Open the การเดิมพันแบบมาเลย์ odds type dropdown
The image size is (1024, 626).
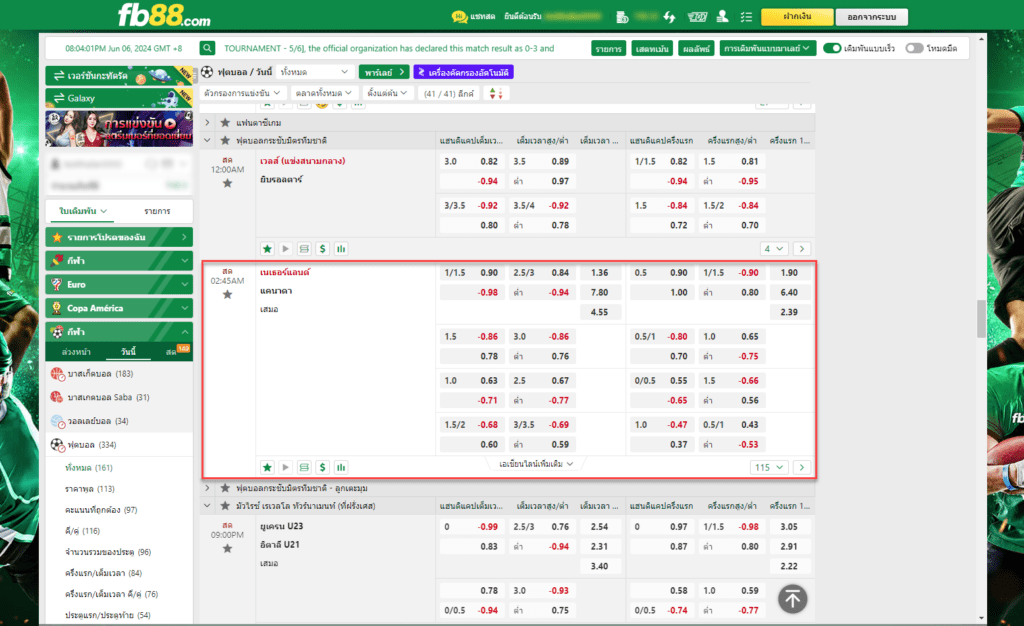pos(767,48)
